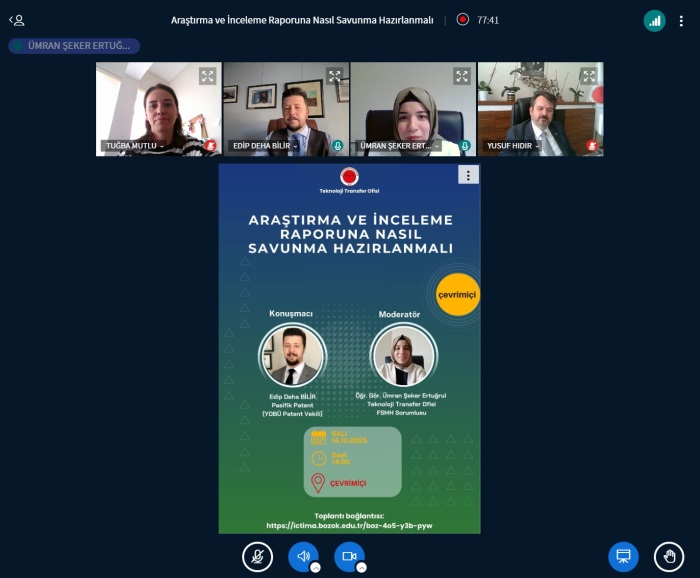The height and width of the screenshot is (578, 700).
Task: Open presentation options menu on slide
Action: (x=467, y=175)
